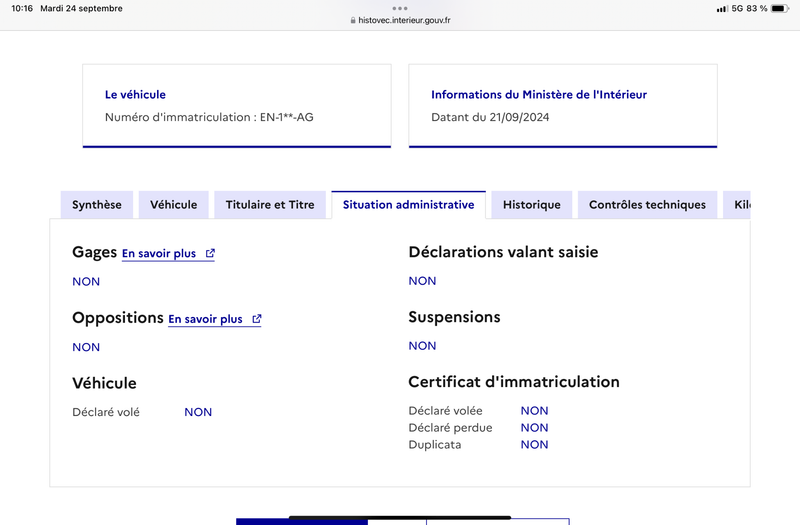Click the Numéro d'immatriculation EN-1**-AG text
Image resolution: width=800 pixels, height=525 pixels.
point(209,117)
